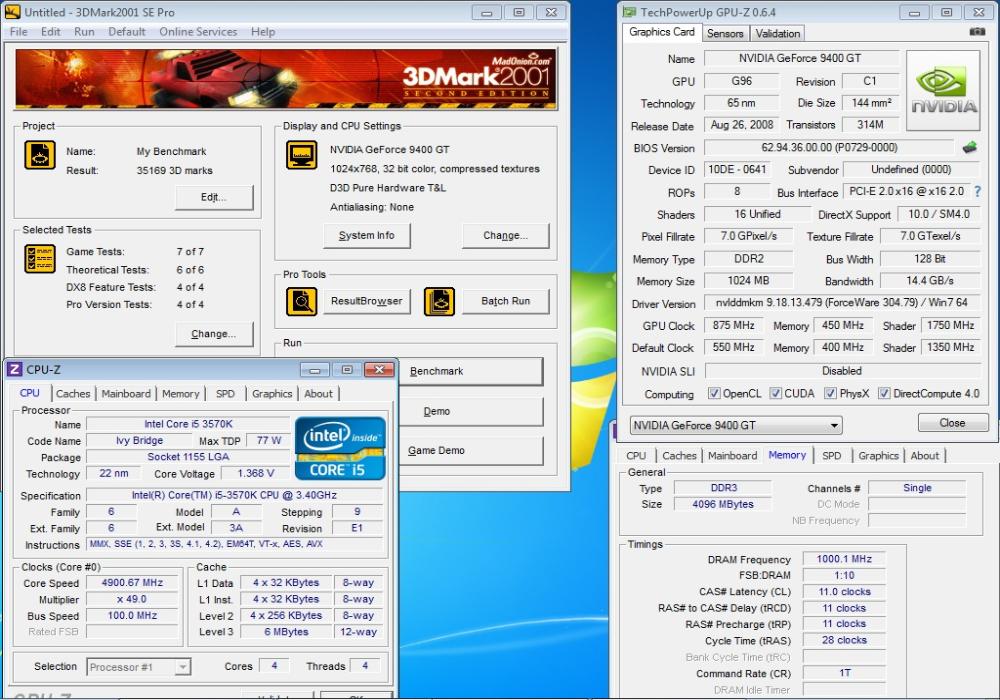Switch to the Sensors tab in GPU-Z

coord(725,34)
